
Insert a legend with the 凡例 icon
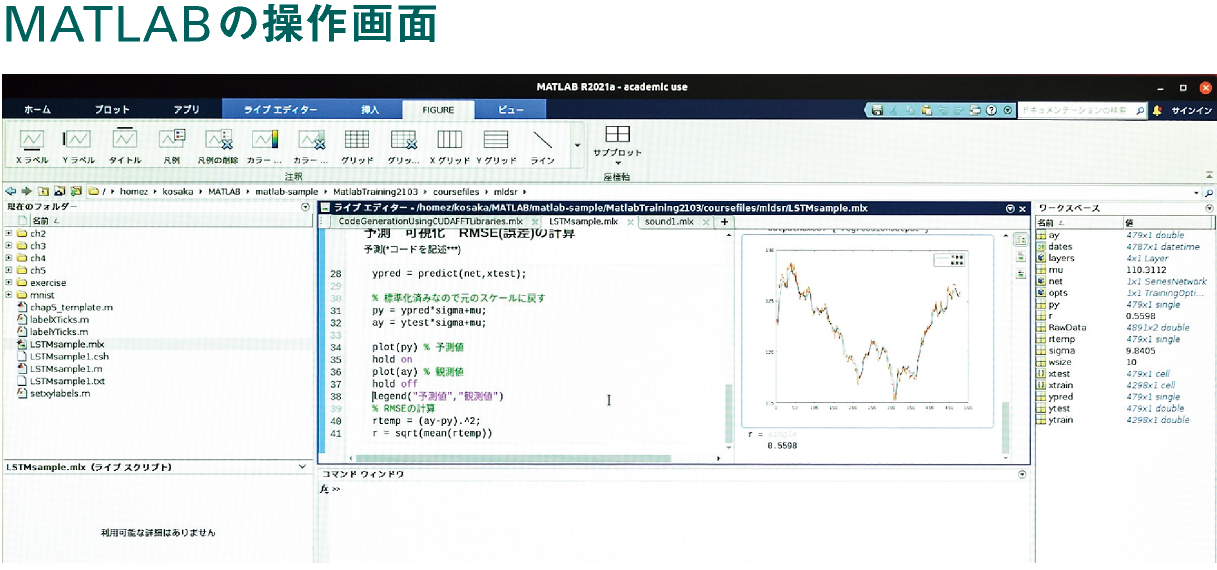[x=172, y=146]
